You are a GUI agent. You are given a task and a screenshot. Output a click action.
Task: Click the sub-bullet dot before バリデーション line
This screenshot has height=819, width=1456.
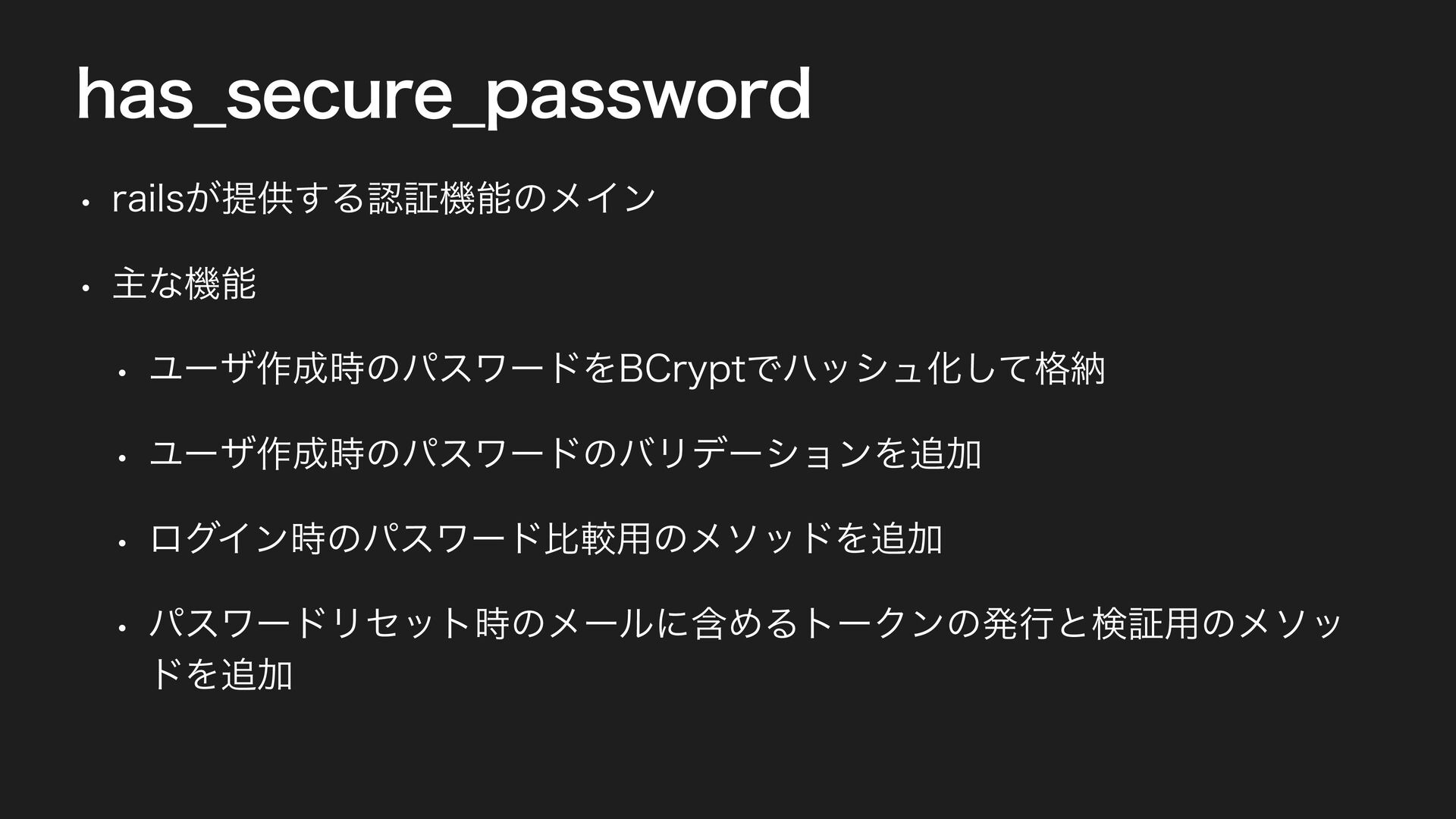(121, 457)
